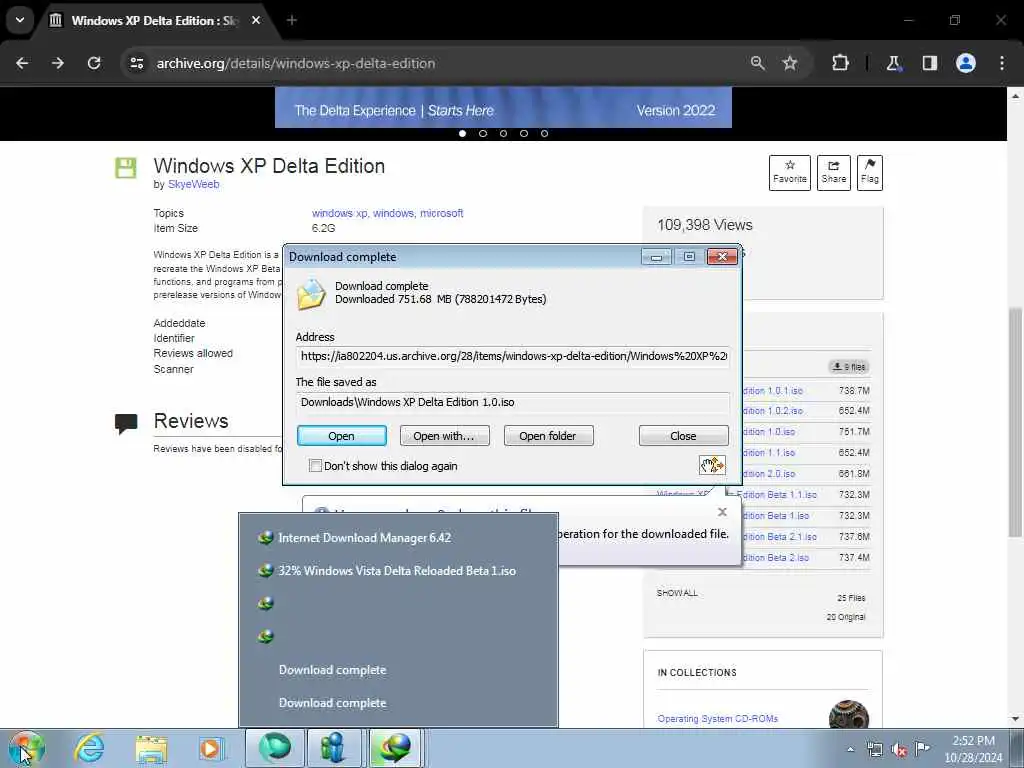Click the file saved as path field

pyautogui.click(x=513, y=402)
